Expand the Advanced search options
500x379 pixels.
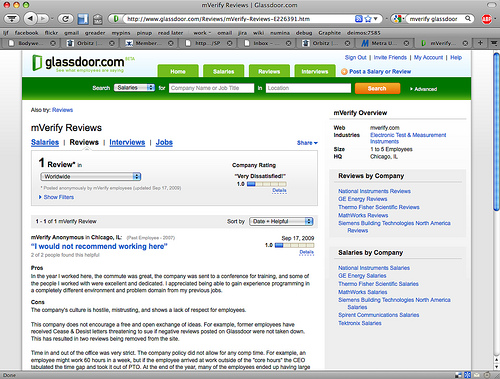(423, 89)
